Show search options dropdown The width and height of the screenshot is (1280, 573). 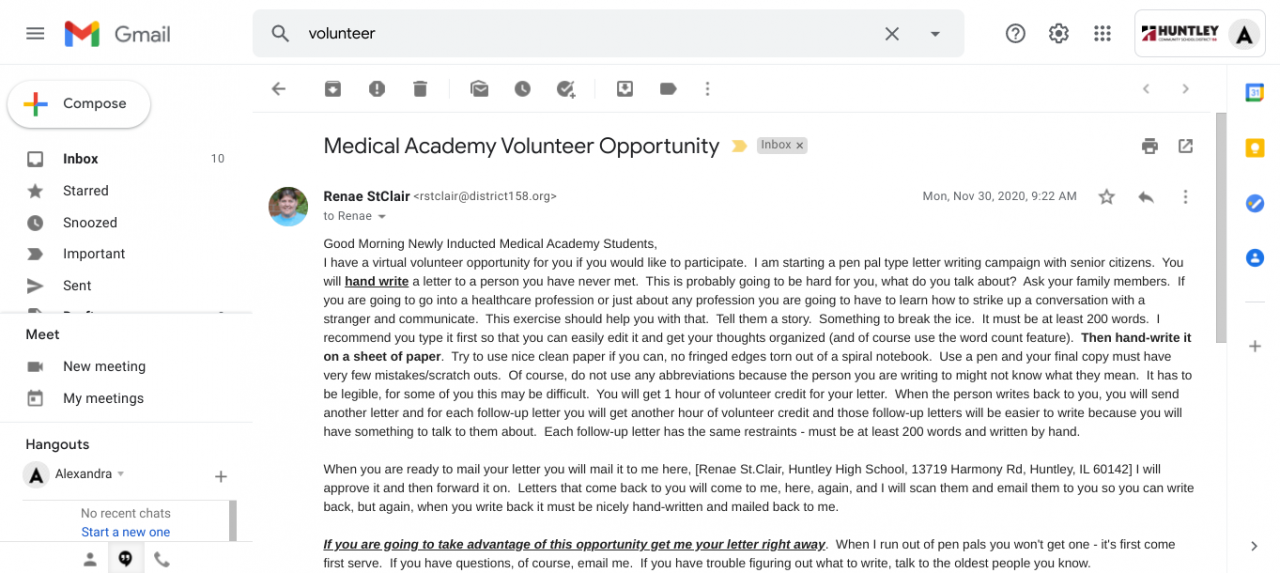[x=935, y=33]
